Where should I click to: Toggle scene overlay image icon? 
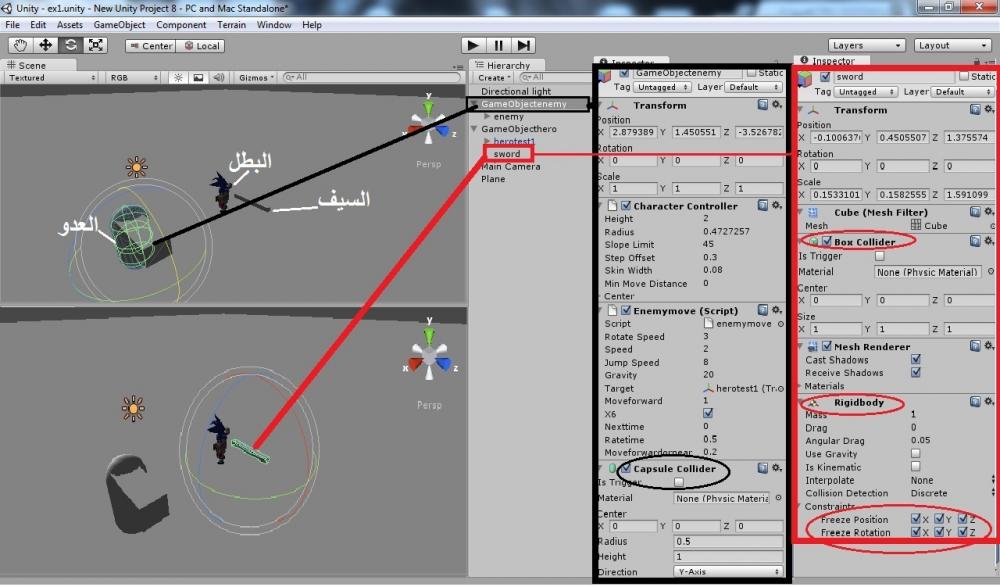pyautogui.click(x=198, y=78)
